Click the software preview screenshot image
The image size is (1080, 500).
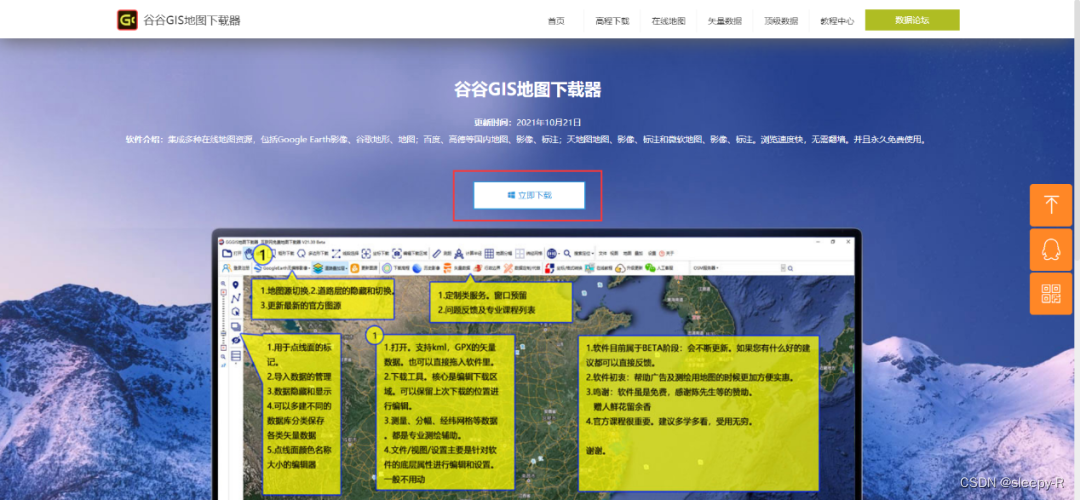tap(537, 365)
